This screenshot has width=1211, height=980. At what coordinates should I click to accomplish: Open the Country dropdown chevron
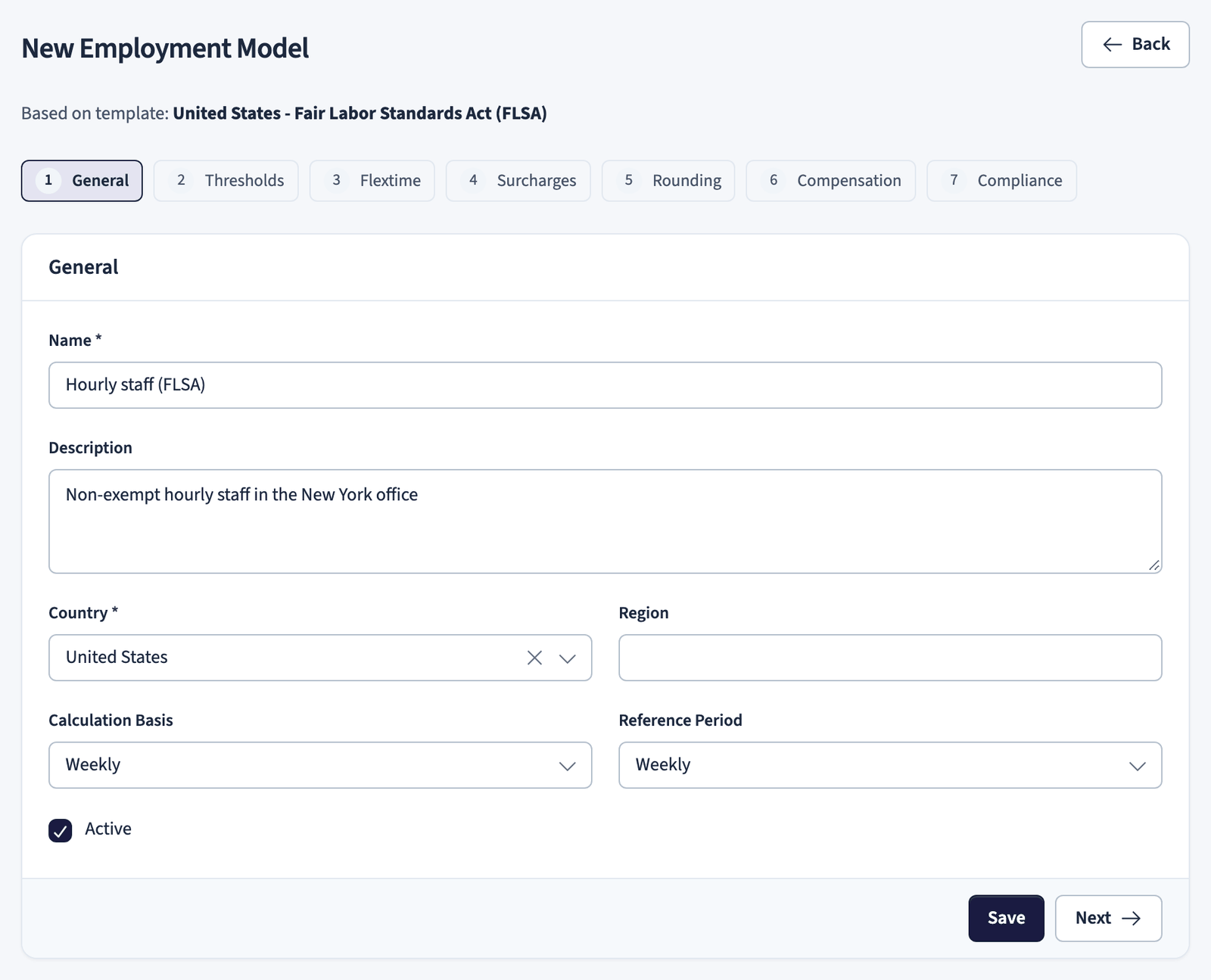(568, 658)
